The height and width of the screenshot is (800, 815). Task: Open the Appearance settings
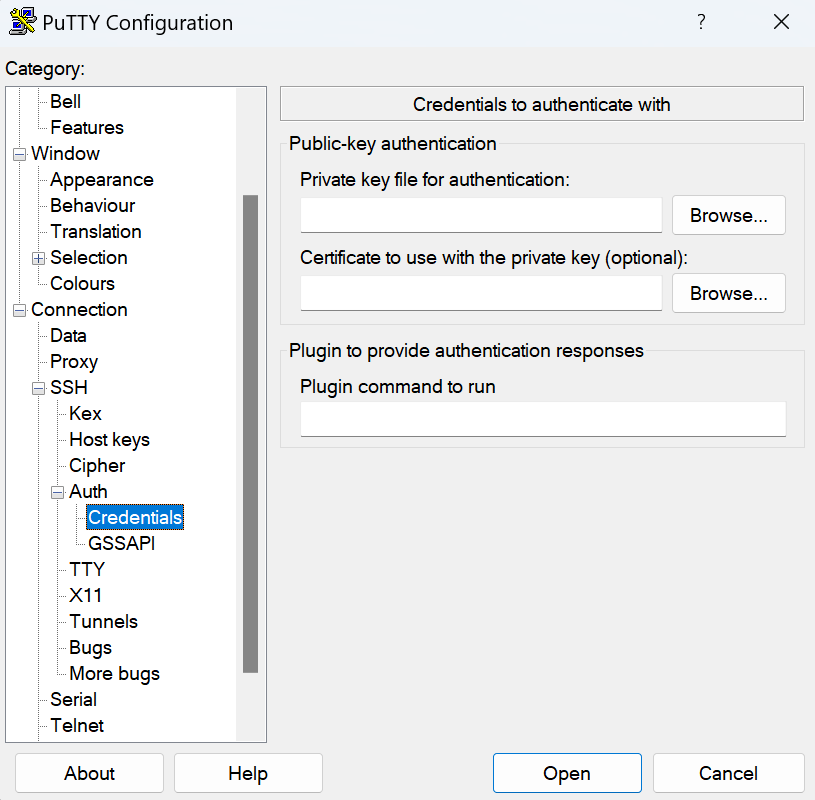click(x=102, y=179)
